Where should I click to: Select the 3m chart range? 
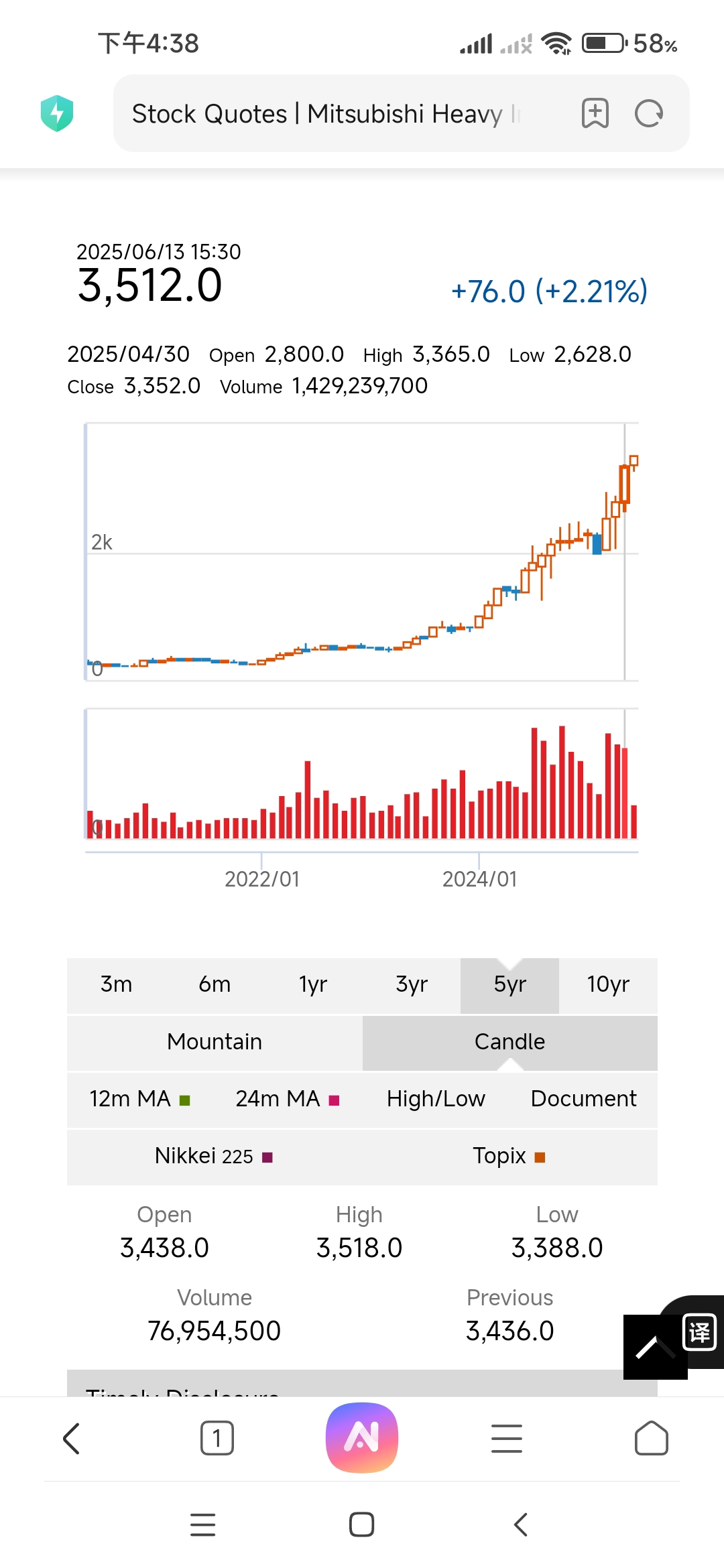(116, 984)
